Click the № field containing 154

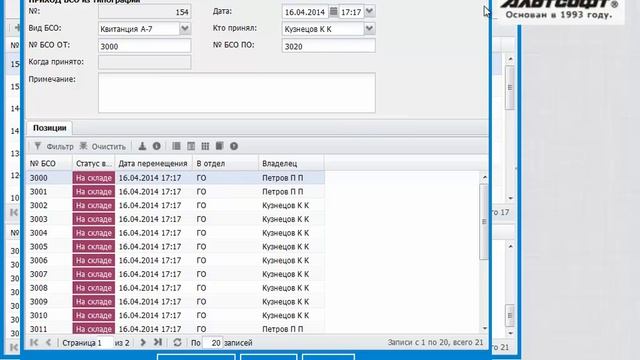[144, 12]
